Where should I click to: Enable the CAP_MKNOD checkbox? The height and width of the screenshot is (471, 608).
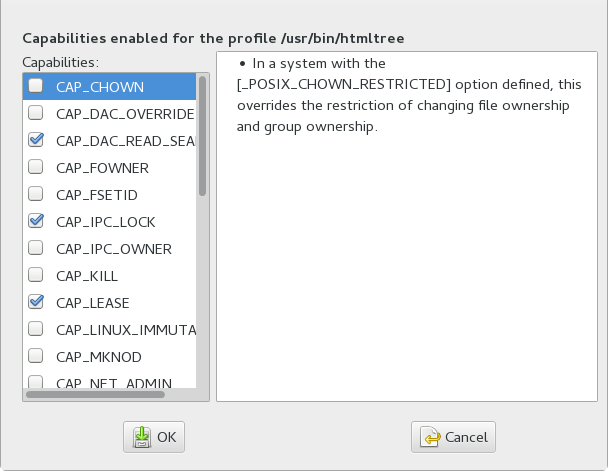tap(36, 356)
